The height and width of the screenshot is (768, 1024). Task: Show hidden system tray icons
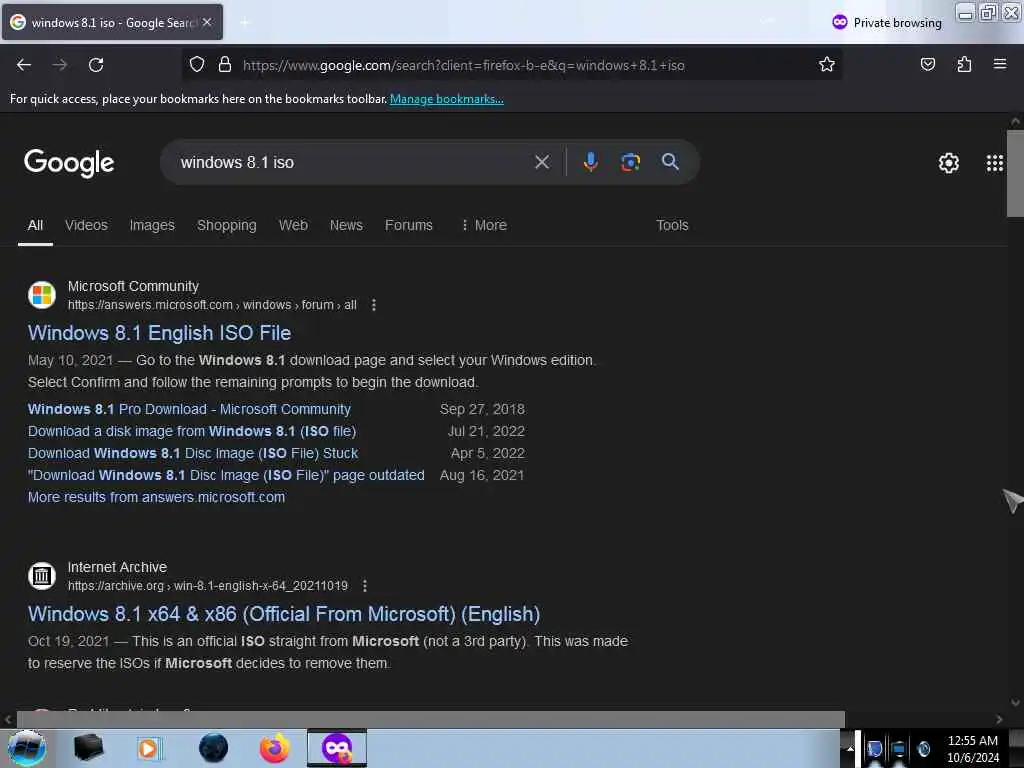[x=850, y=749]
